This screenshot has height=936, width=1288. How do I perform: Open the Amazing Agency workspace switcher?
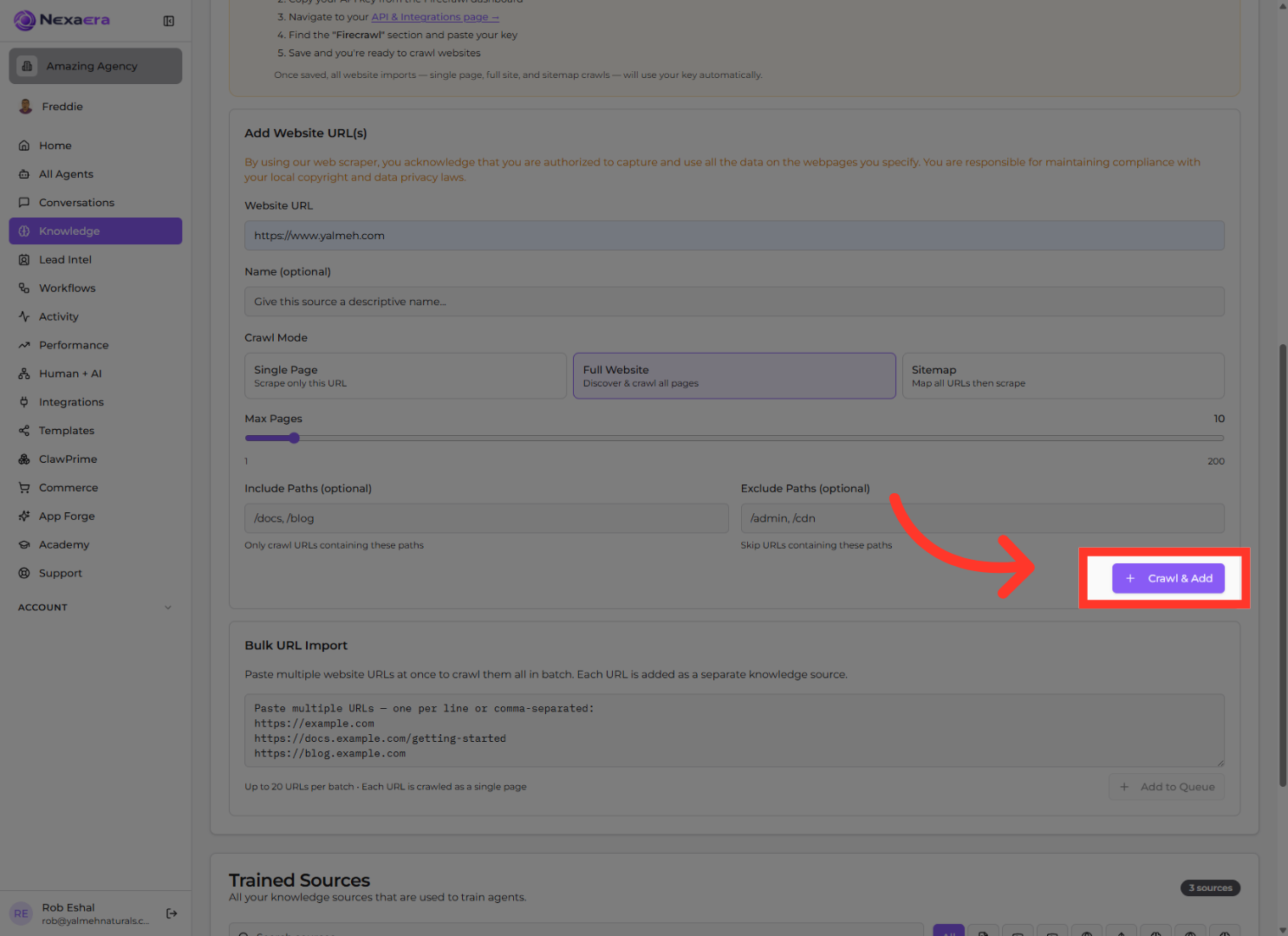click(95, 66)
